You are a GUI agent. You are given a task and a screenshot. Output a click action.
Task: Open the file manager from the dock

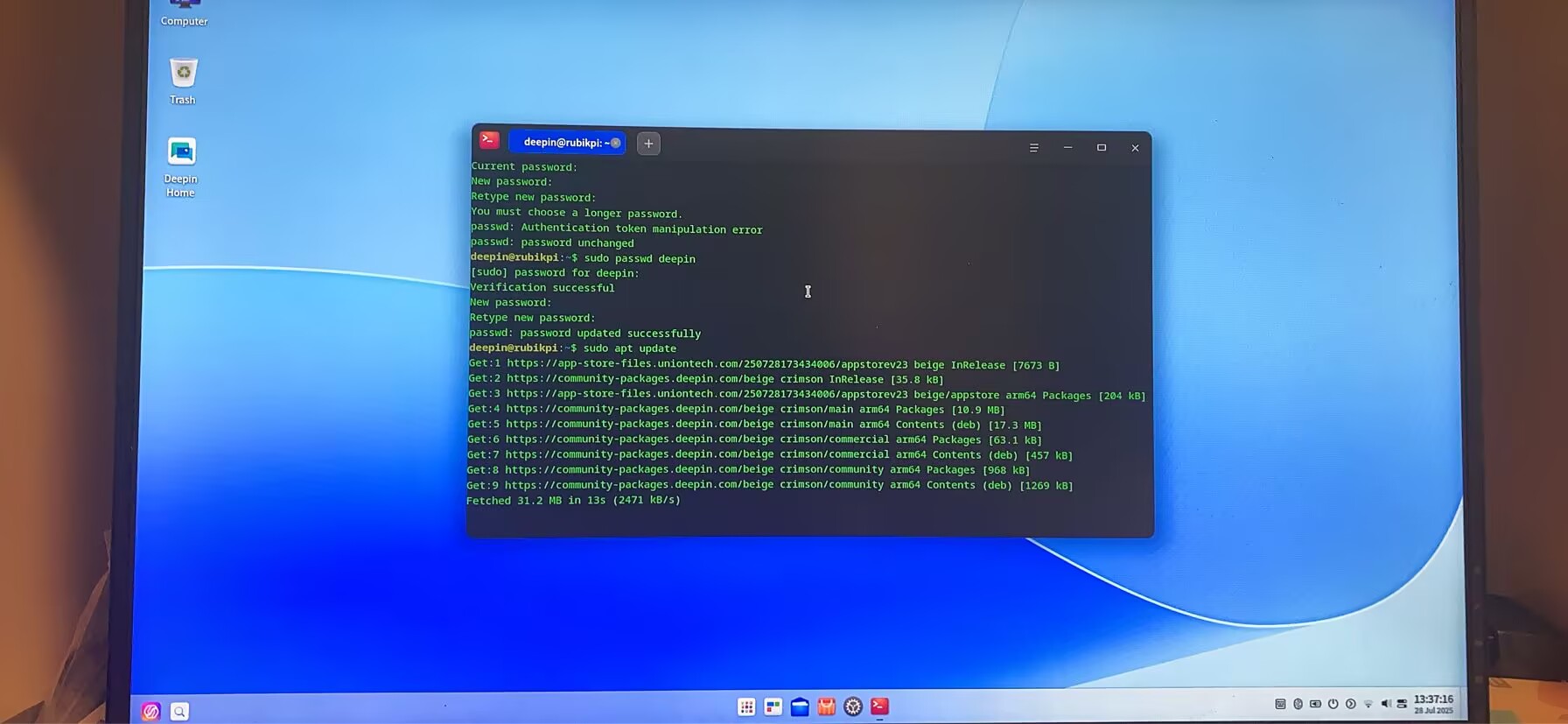coord(800,707)
